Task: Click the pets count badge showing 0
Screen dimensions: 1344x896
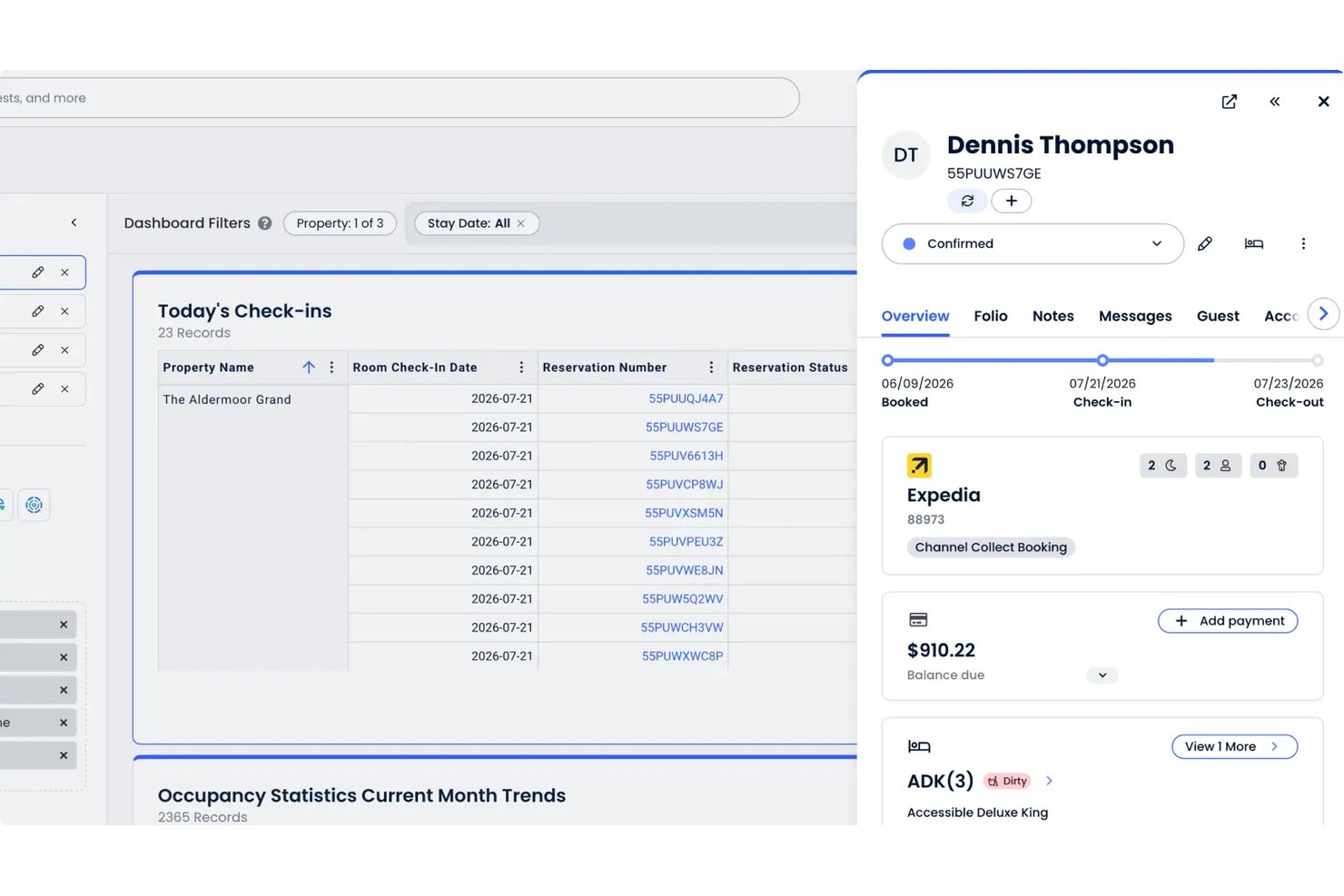Action: 1273,466
